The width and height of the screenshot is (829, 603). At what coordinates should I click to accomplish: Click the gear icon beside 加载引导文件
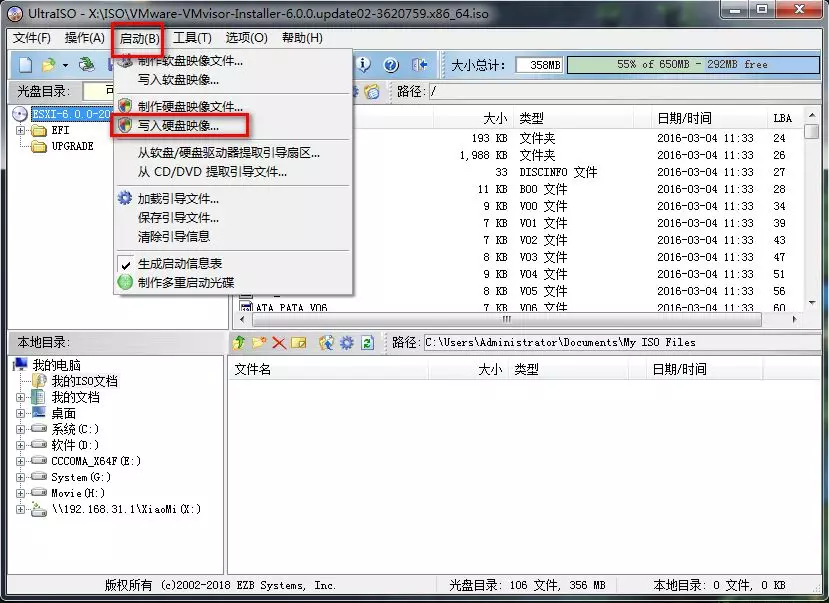(x=125, y=198)
